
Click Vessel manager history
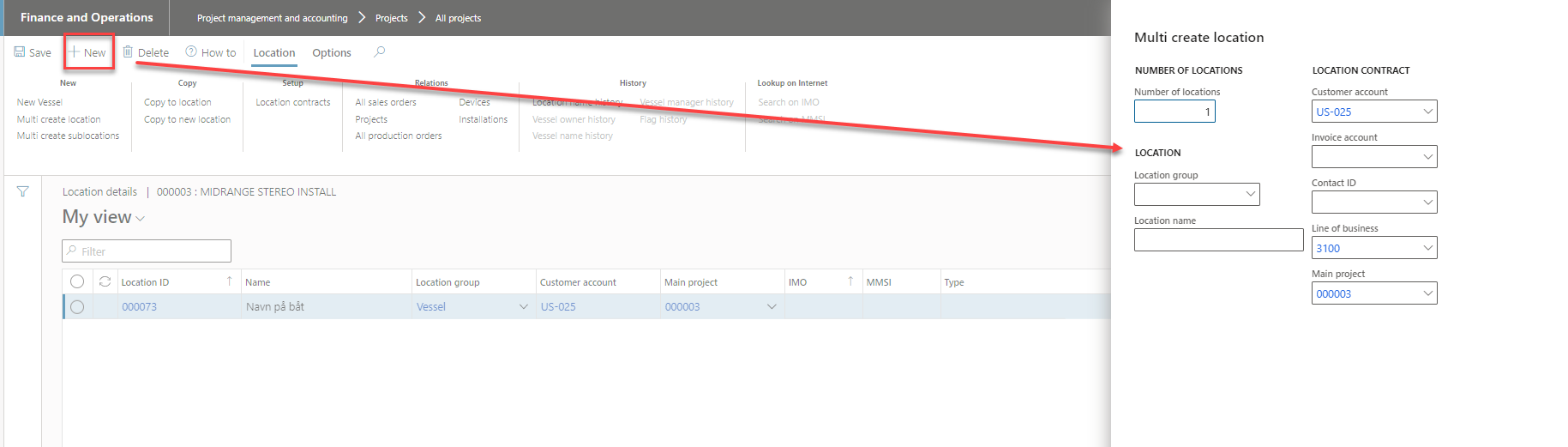tap(687, 102)
